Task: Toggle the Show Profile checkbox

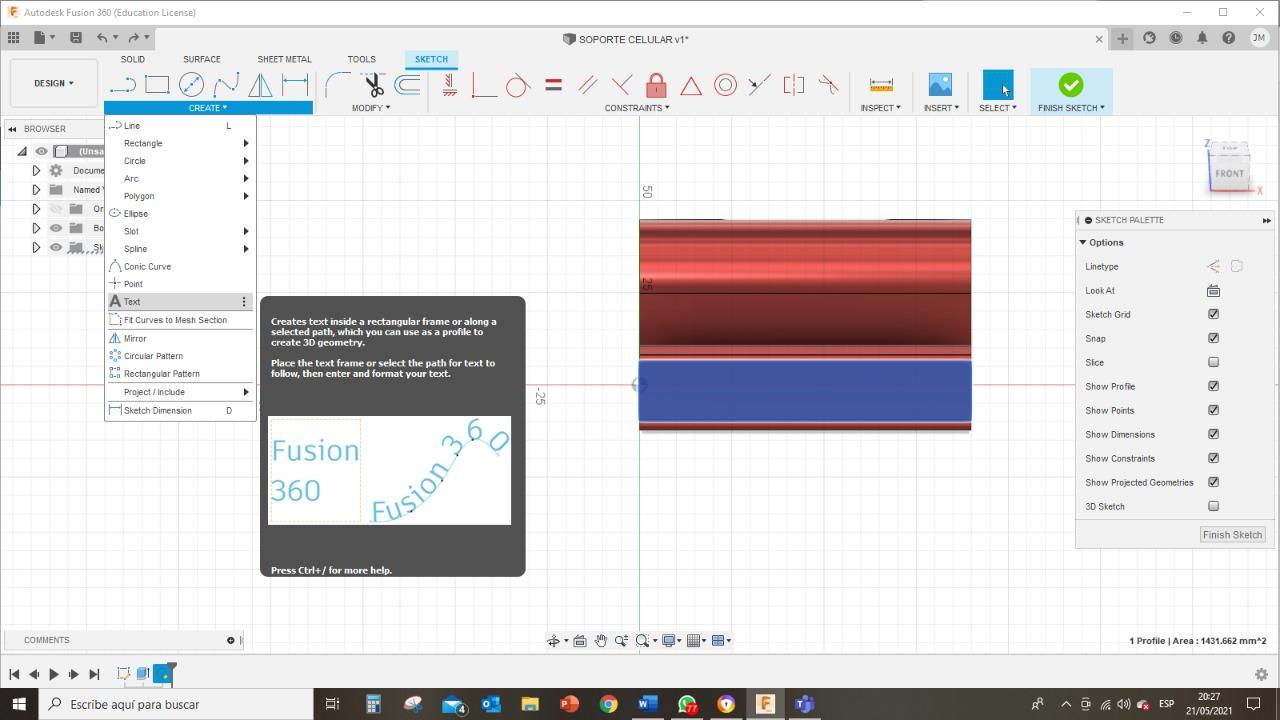Action: click(1213, 386)
